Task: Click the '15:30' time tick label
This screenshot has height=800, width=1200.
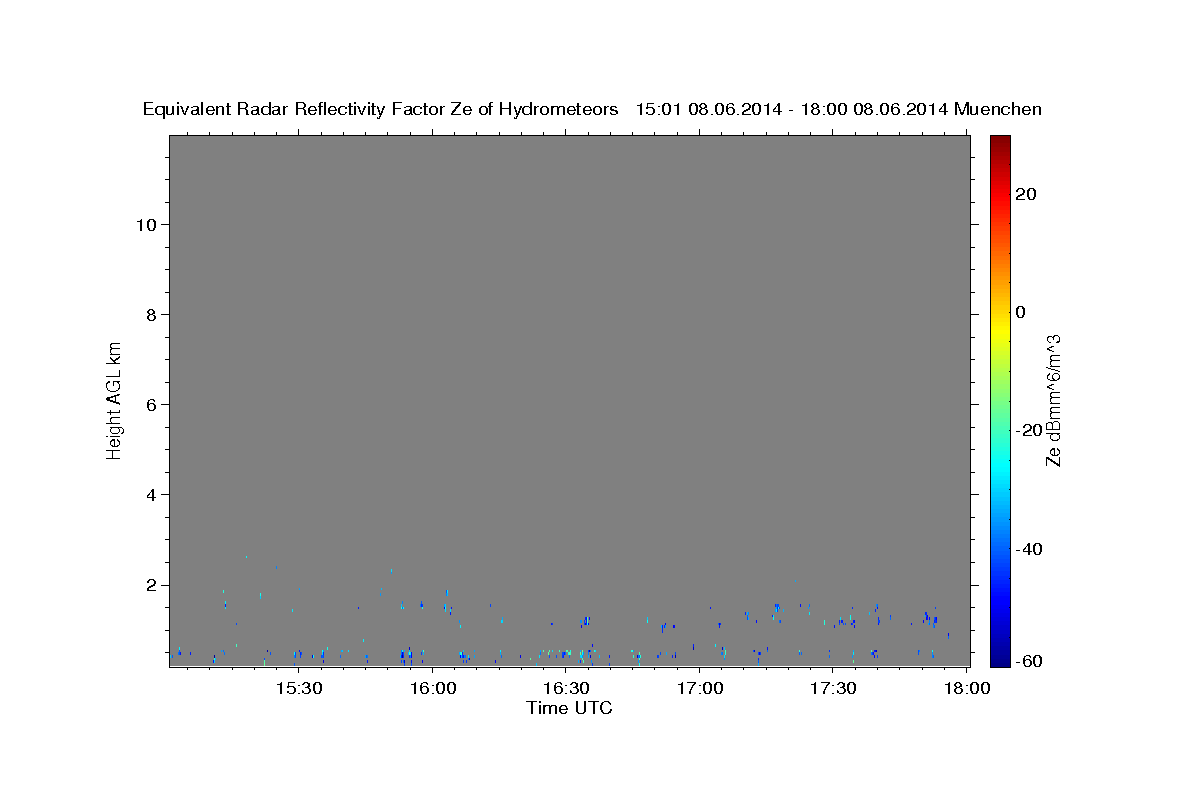Action: click(x=299, y=689)
